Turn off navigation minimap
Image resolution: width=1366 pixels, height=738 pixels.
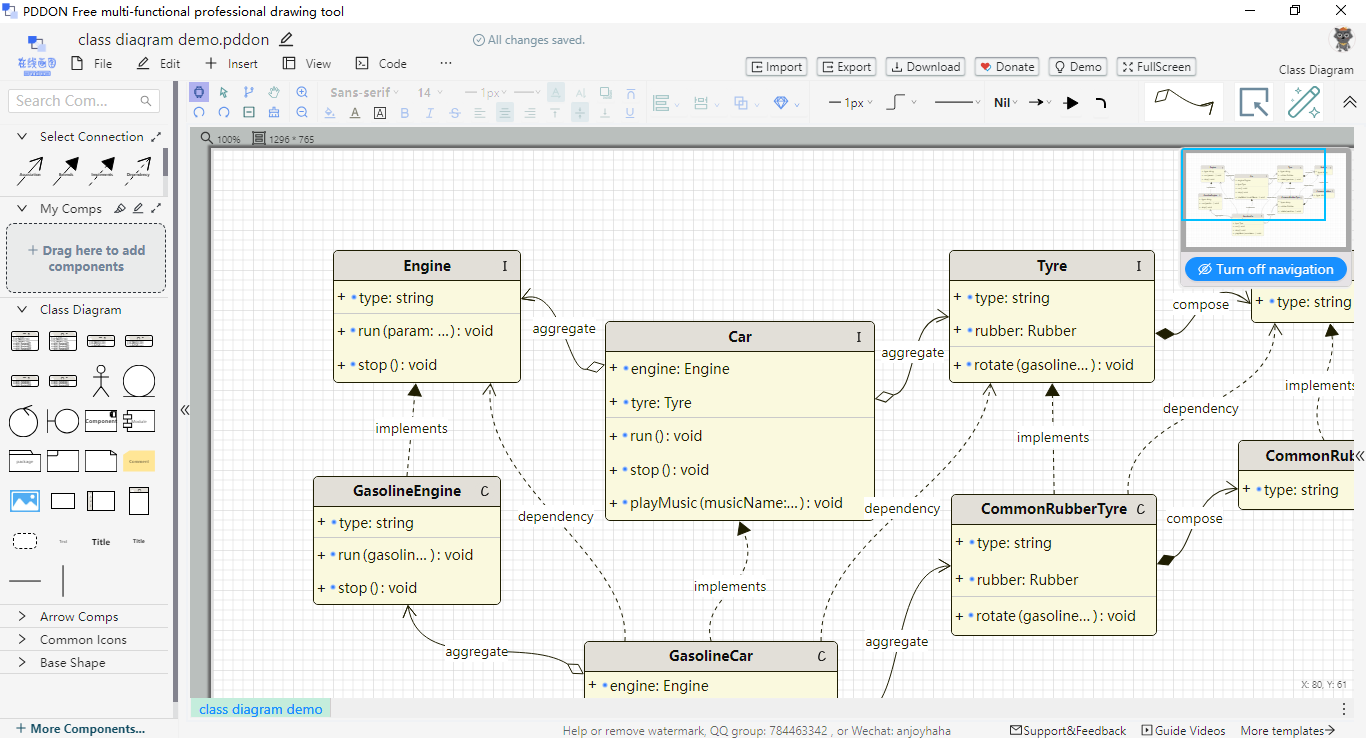pos(1265,269)
